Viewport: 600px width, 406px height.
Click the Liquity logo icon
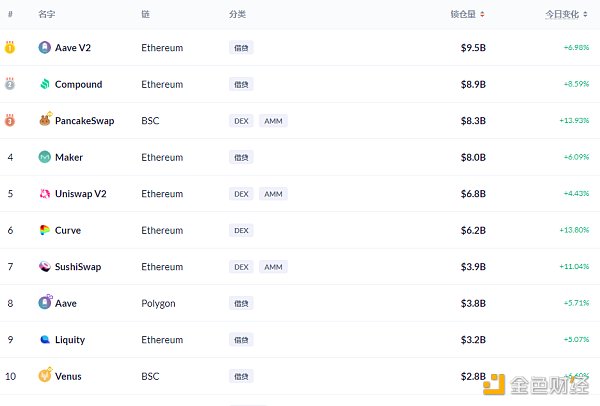tap(45, 339)
